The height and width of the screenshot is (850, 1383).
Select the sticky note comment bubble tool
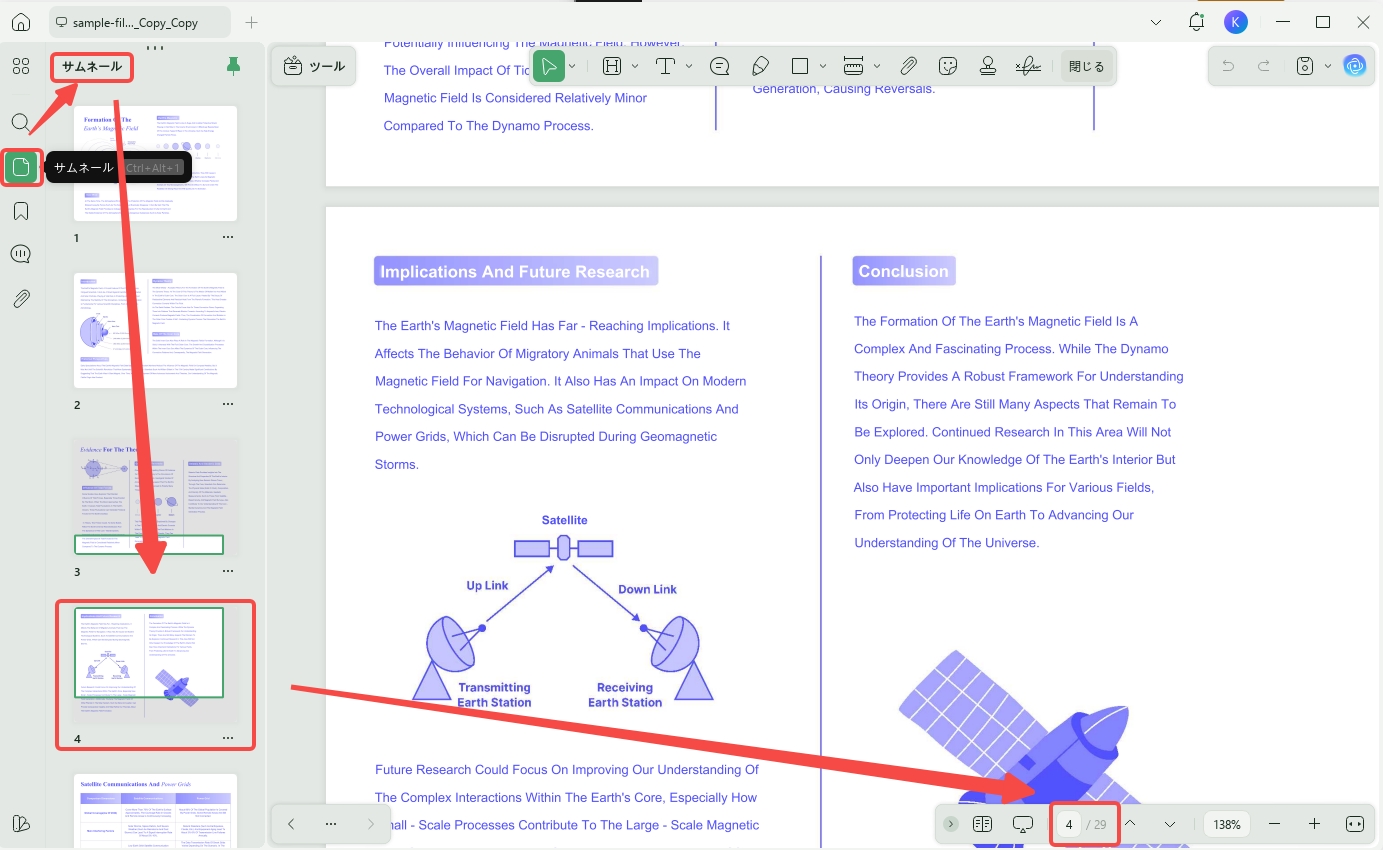click(719, 66)
